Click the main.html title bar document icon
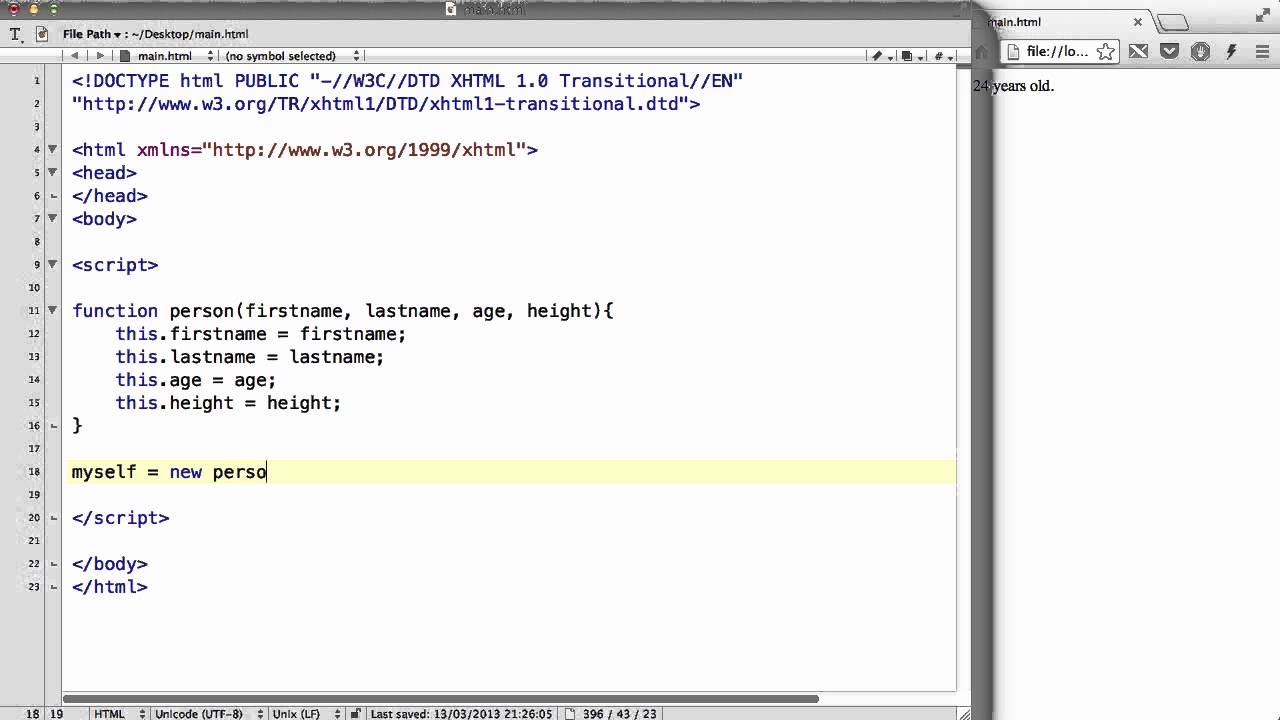1280x720 pixels. (451, 9)
